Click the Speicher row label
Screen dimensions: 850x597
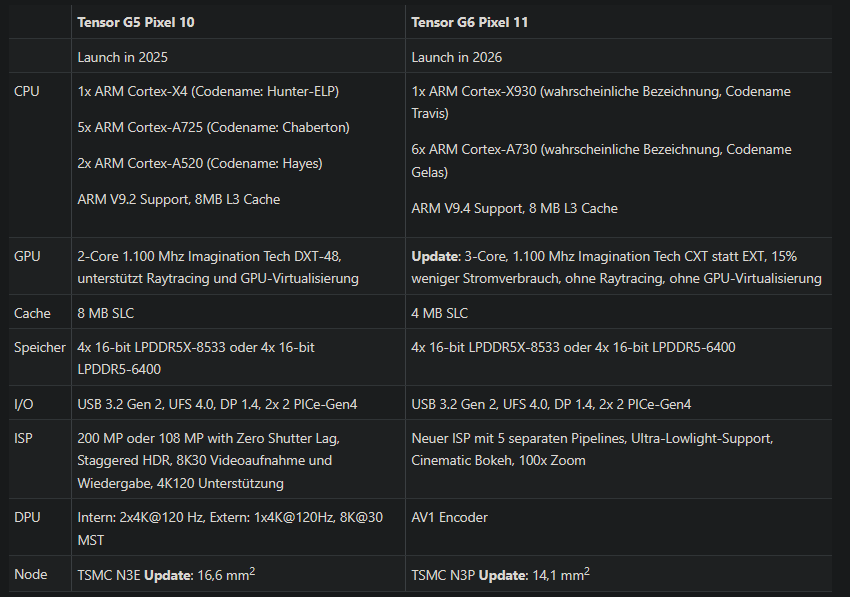40,347
